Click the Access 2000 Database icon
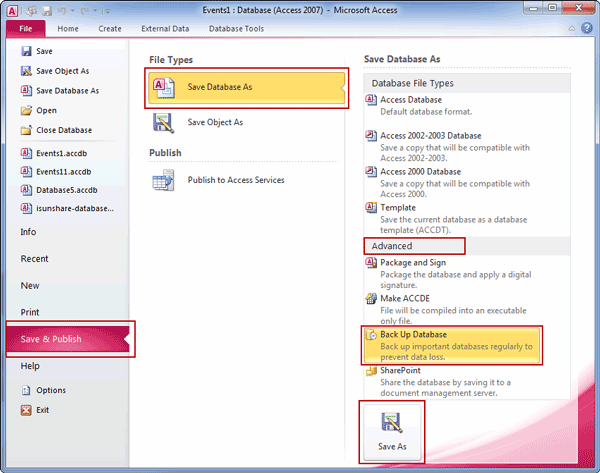The height and width of the screenshot is (473, 600). (x=371, y=171)
